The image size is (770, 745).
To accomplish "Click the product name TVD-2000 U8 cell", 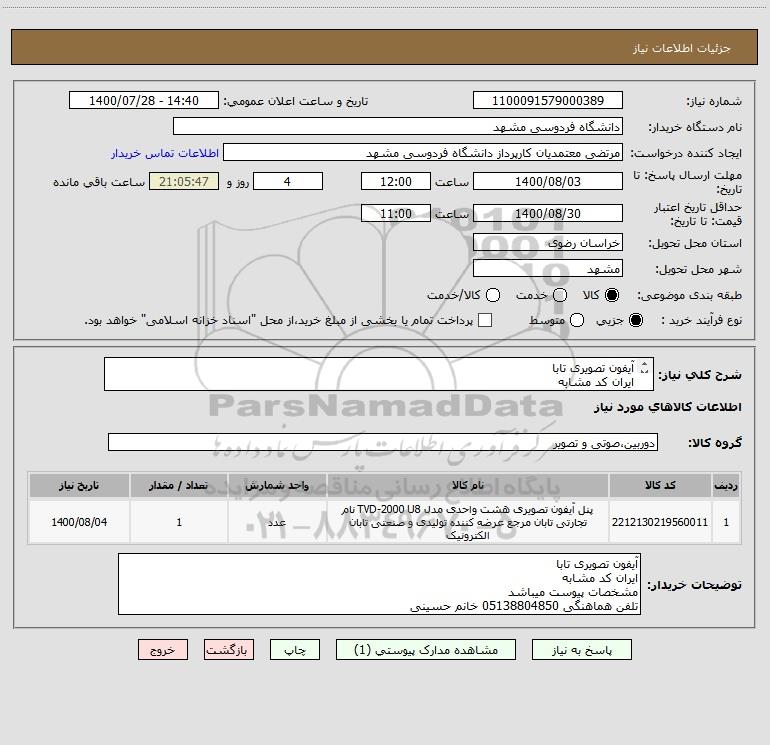I will (x=468, y=522).
